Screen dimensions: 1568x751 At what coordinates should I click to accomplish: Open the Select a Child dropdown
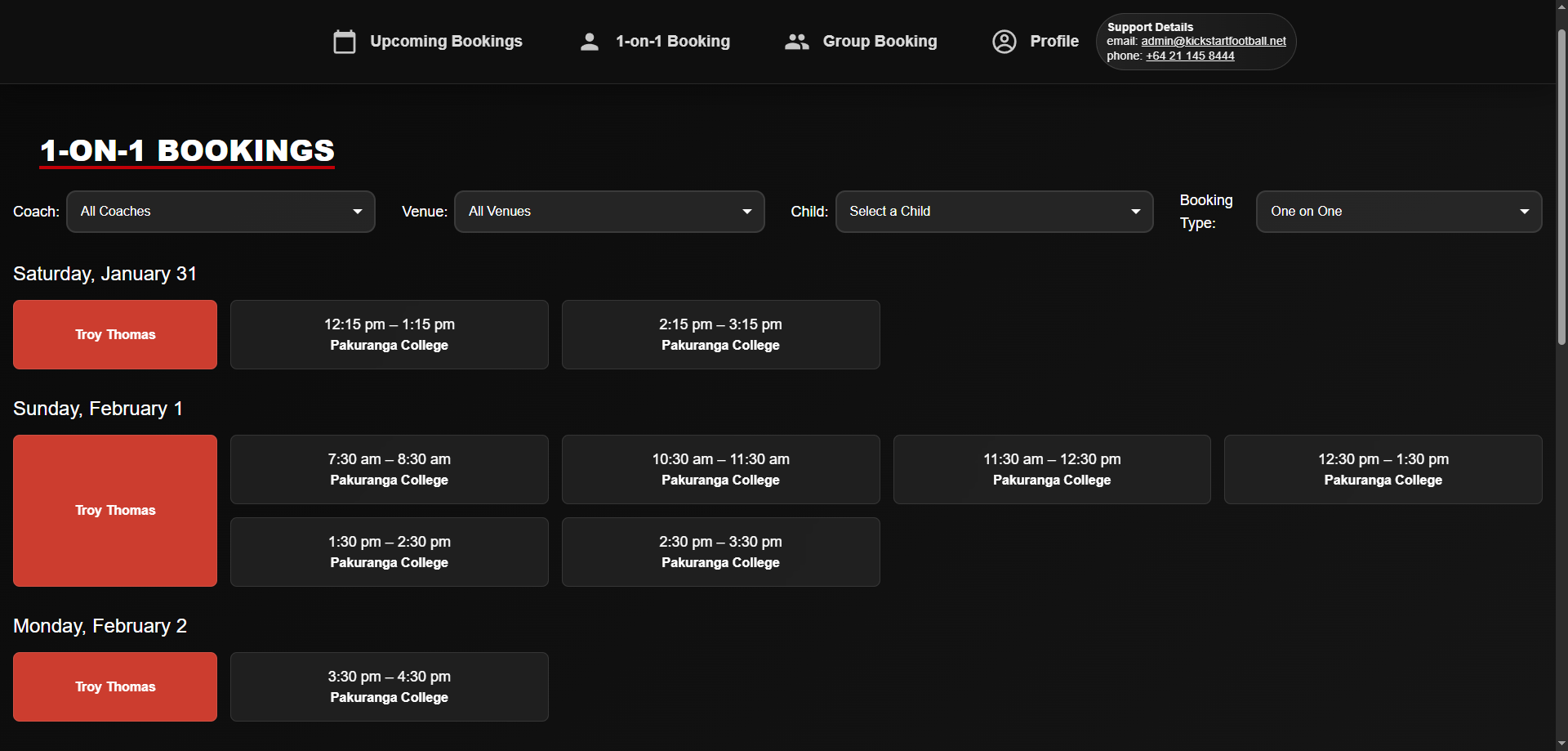994,212
